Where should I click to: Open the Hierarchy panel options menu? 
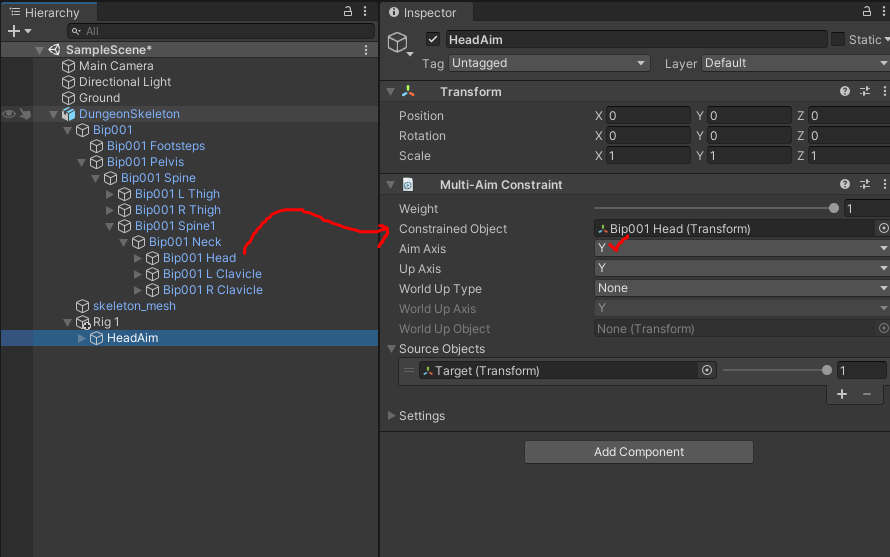365,11
